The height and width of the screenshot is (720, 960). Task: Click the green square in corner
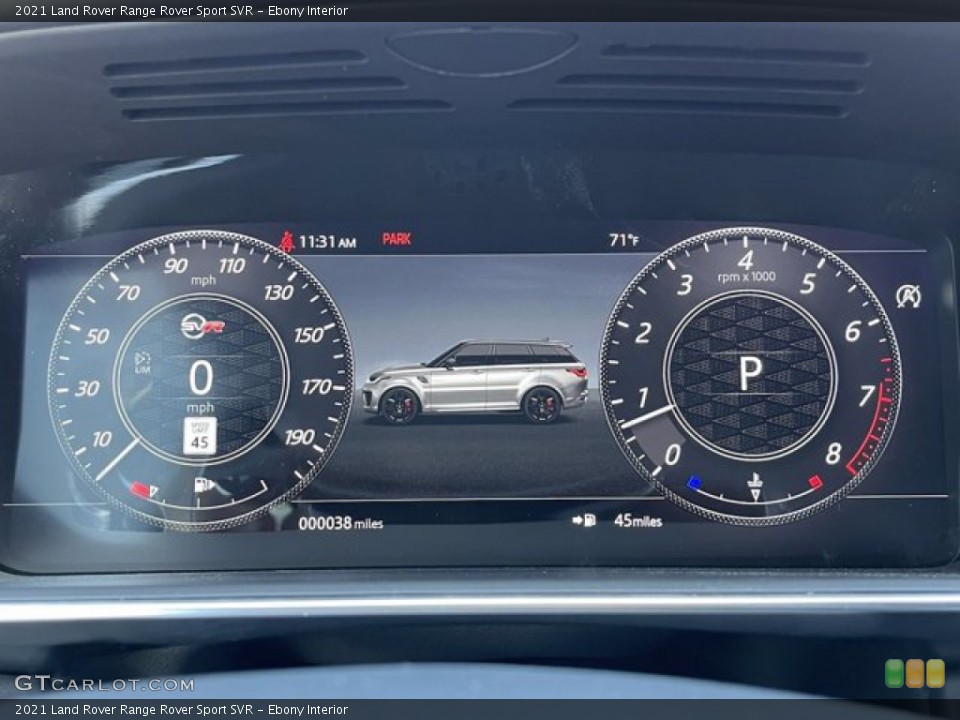tap(894, 673)
